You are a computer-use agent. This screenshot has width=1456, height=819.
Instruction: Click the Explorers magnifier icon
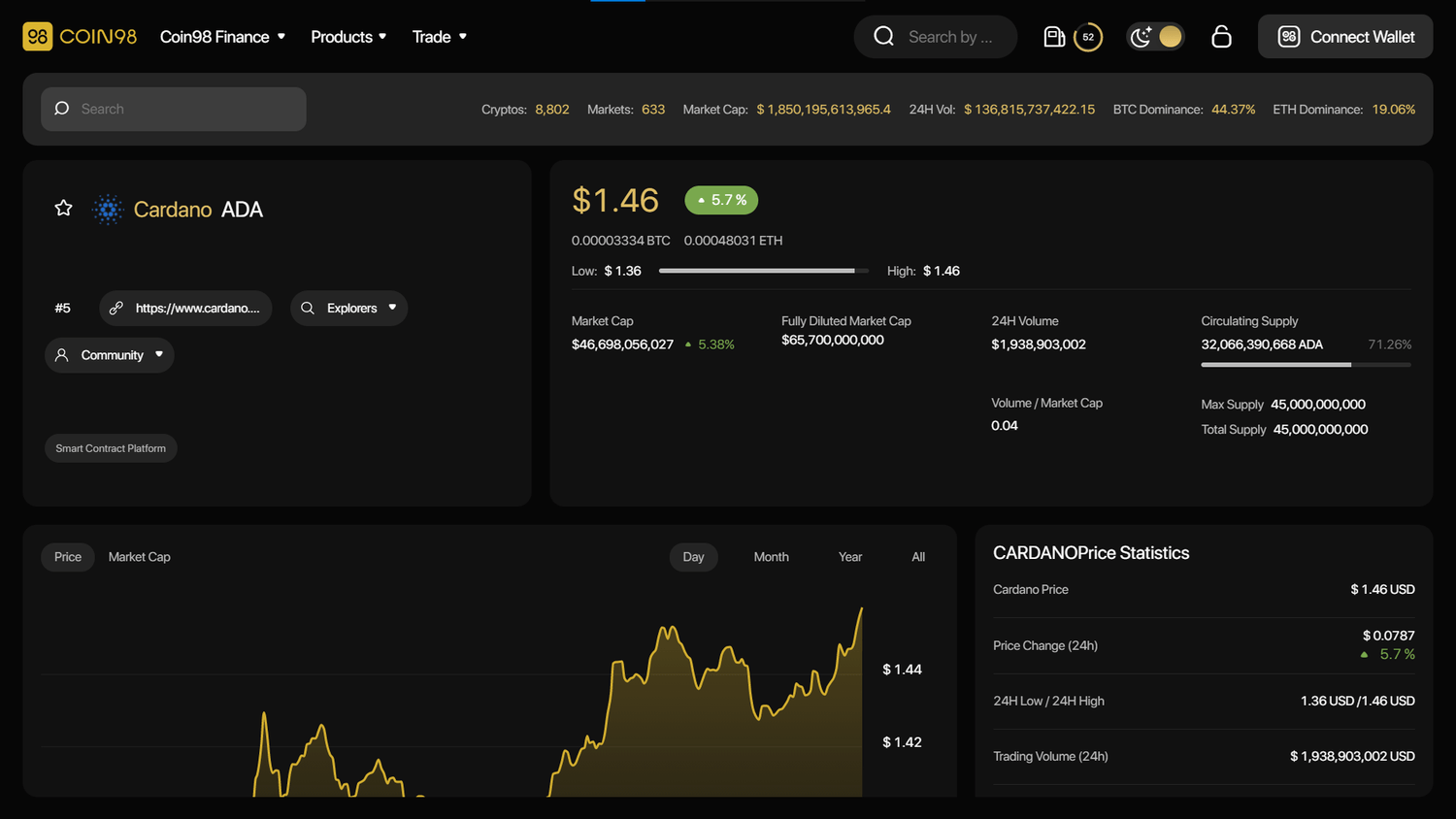click(308, 309)
